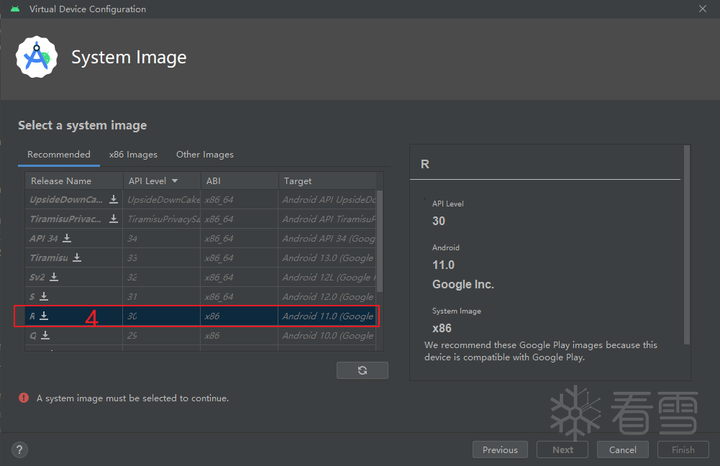720x466 pixels.
Task: Go back with the Previous button
Action: click(x=500, y=449)
